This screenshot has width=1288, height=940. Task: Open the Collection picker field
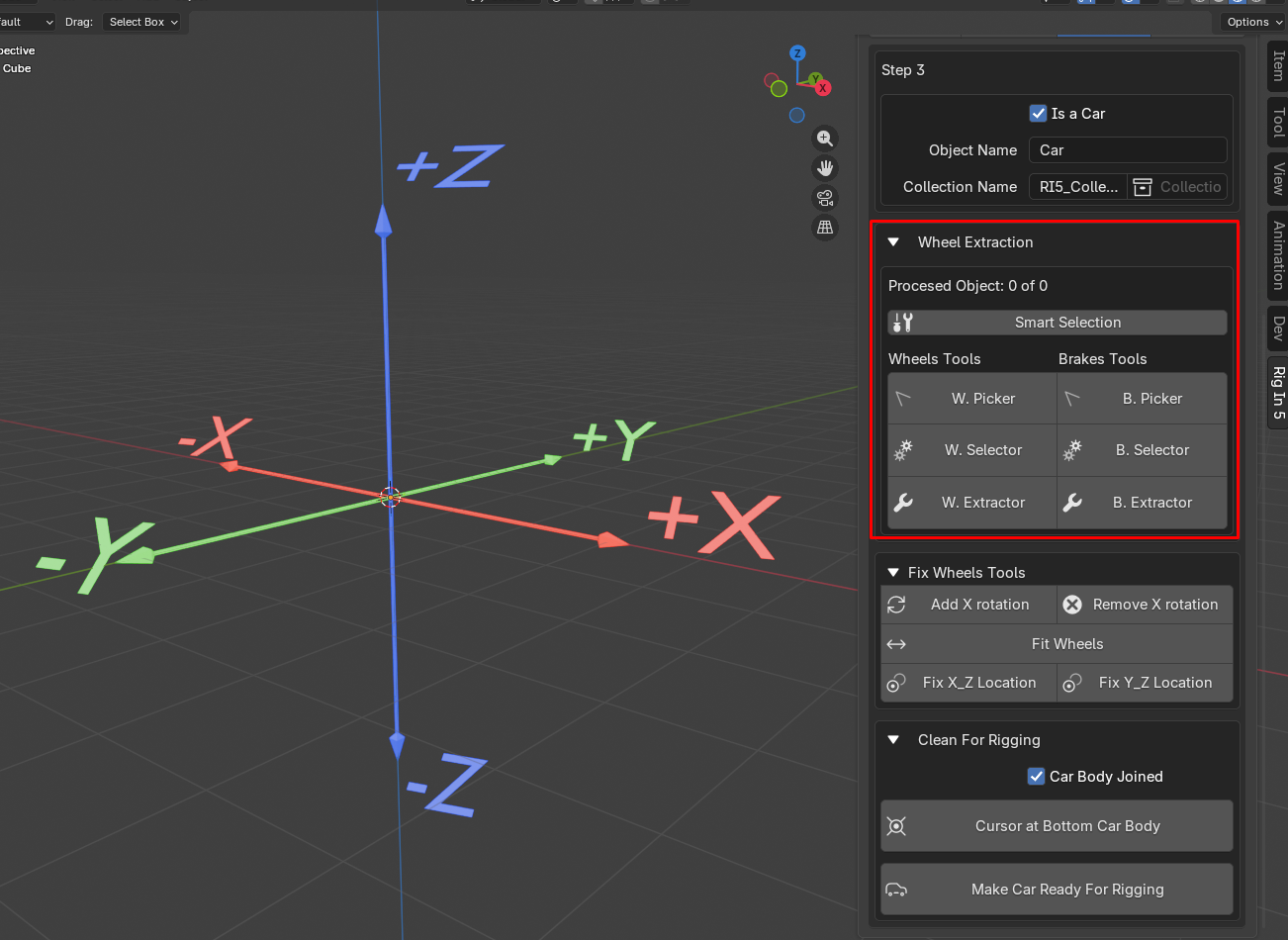1177,187
